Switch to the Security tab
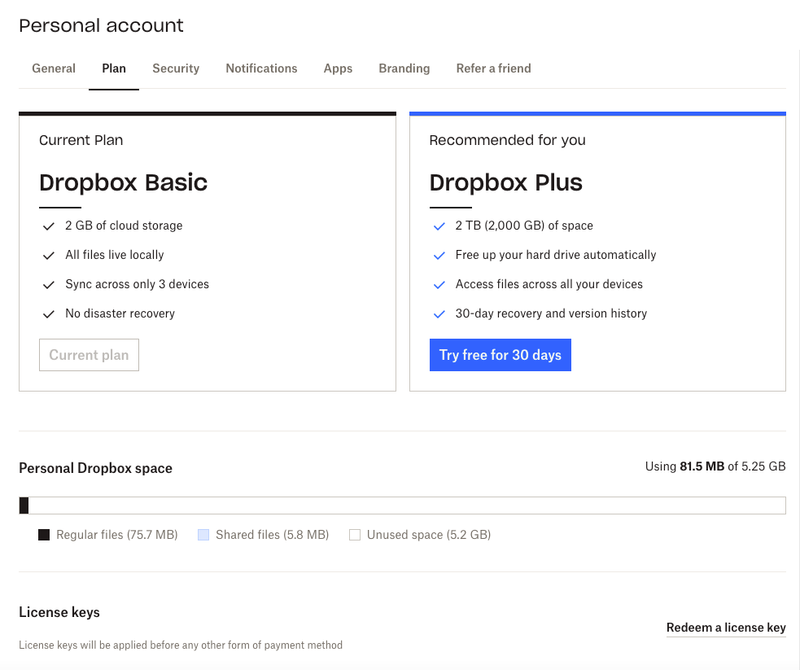Viewport: 800px width, 670px height. click(x=176, y=69)
